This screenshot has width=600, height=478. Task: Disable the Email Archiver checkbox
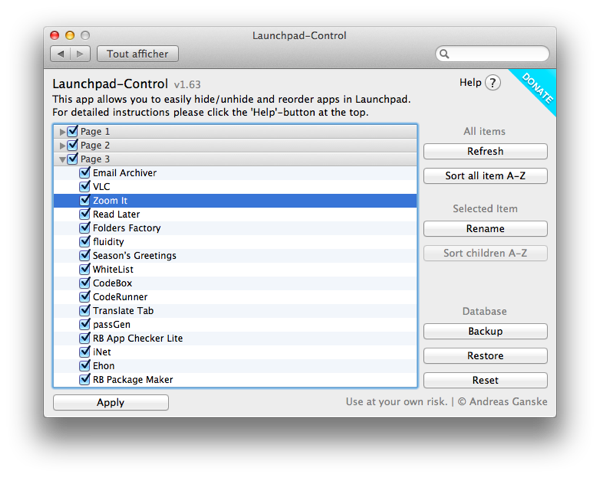click(x=85, y=173)
